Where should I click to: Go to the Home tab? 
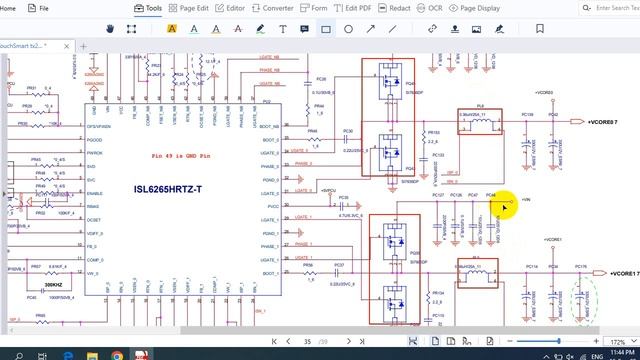click(x=7, y=8)
